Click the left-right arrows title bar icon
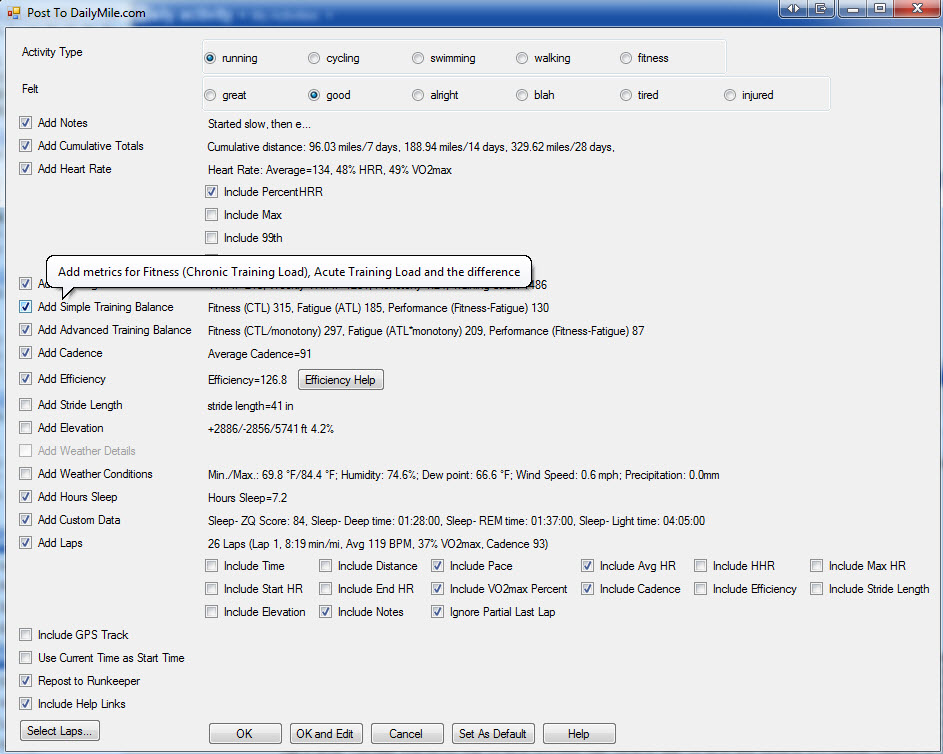This screenshot has height=754, width=943. pos(794,8)
